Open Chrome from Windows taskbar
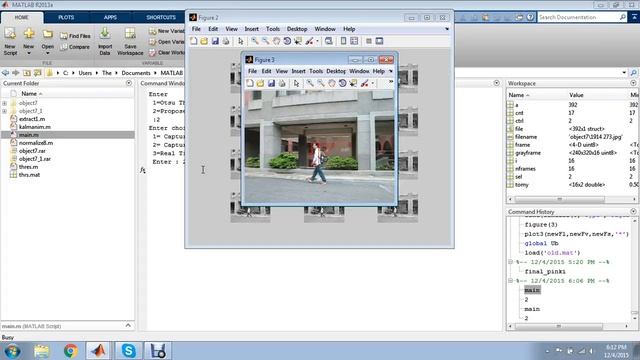The image size is (640, 360). coord(71,351)
